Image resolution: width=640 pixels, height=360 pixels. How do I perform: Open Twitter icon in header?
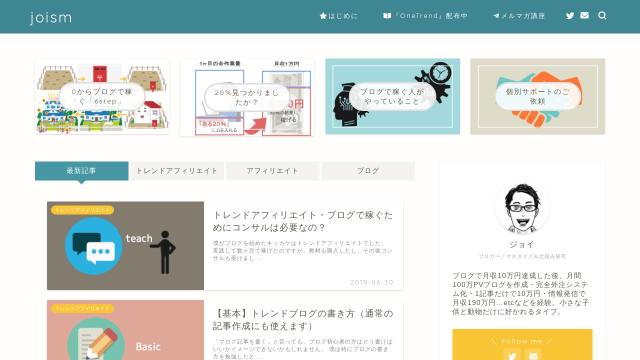tap(570, 16)
